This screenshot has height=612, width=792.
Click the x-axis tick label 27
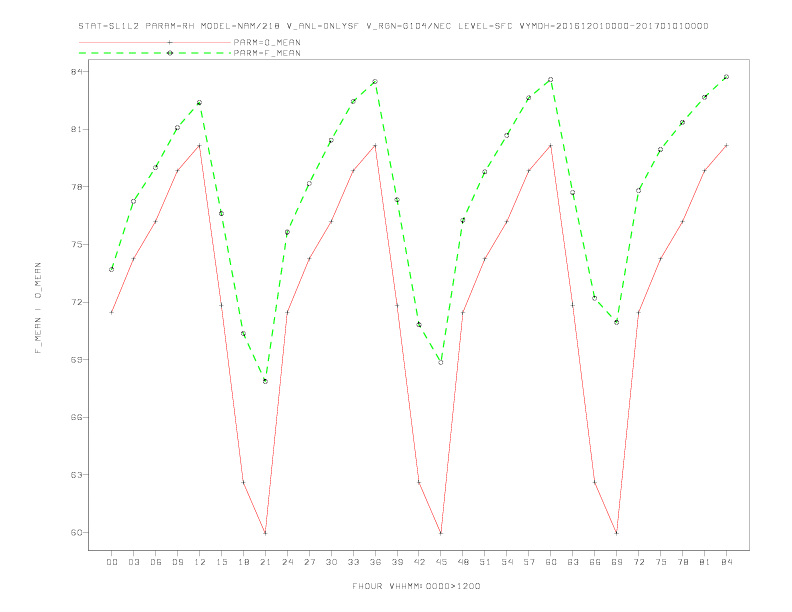[309, 562]
